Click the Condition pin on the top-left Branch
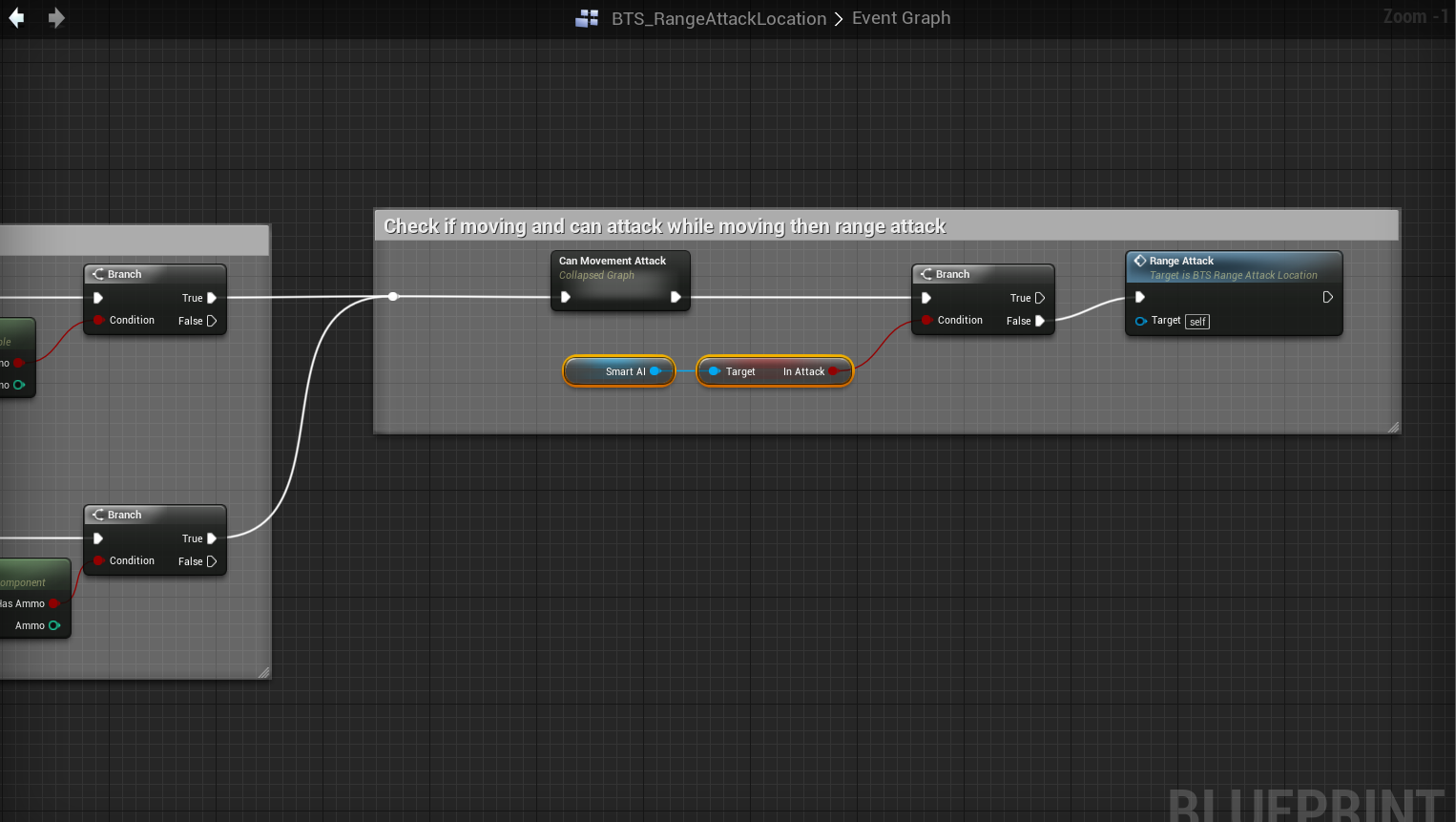Screen dimensions: 1456x822 coord(98,321)
